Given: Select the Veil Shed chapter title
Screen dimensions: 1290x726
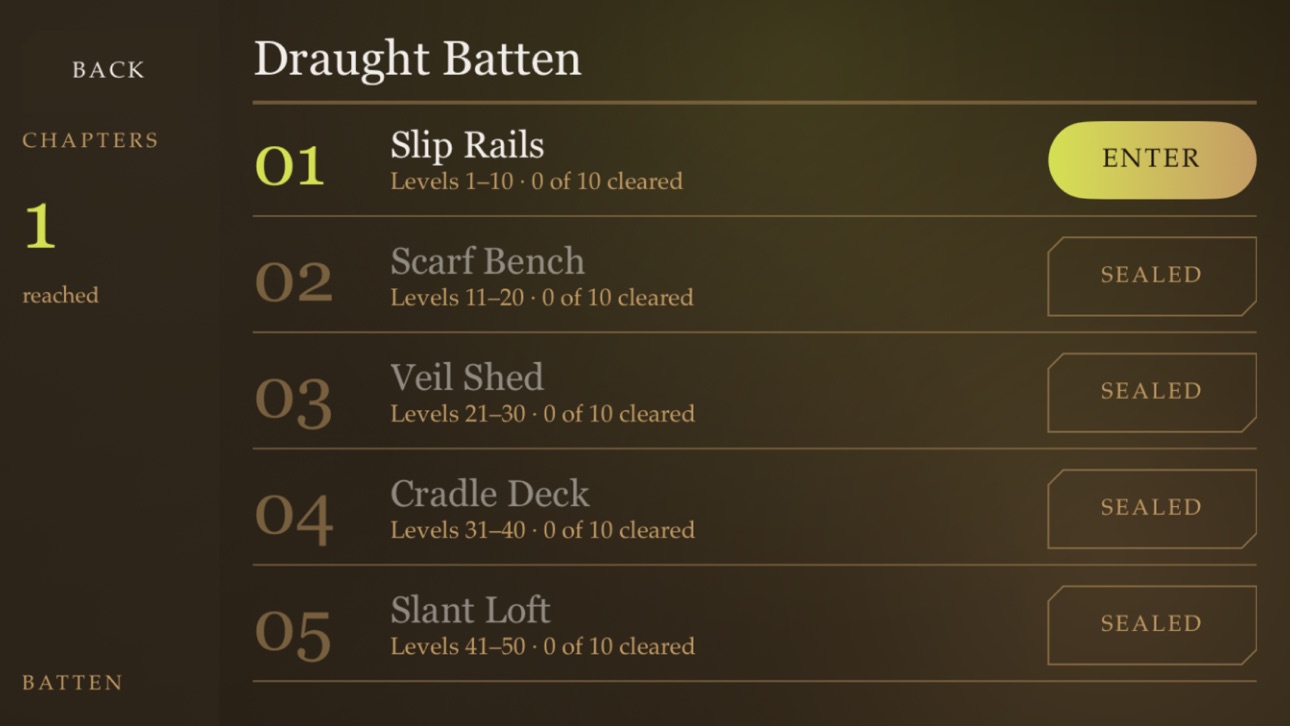Looking at the screenshot, I should click(x=467, y=378).
